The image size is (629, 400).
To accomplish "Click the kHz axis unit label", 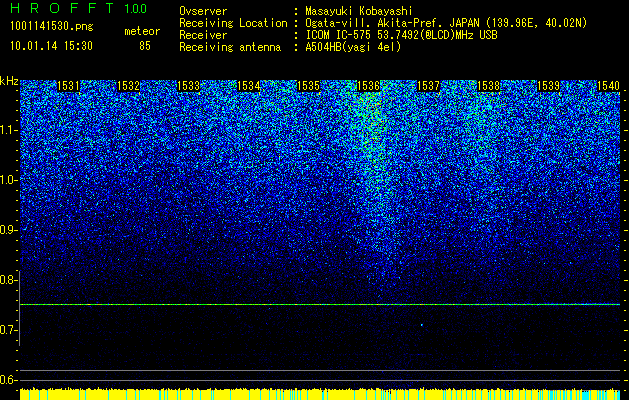I will [9, 81].
